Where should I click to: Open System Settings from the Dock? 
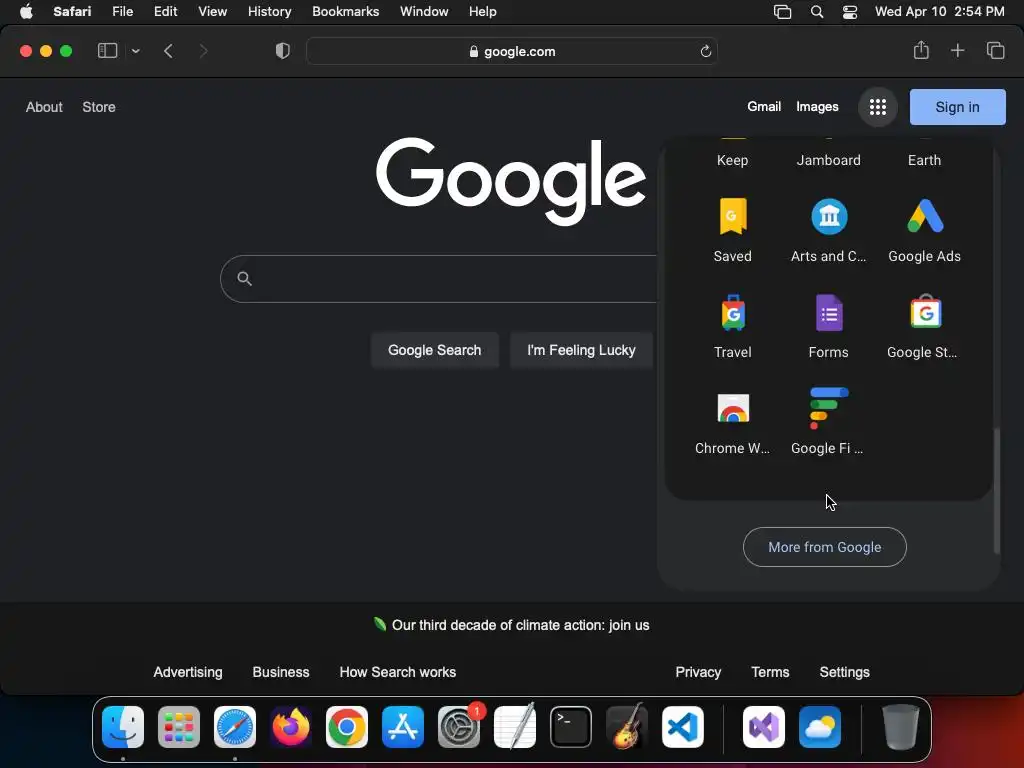click(459, 727)
